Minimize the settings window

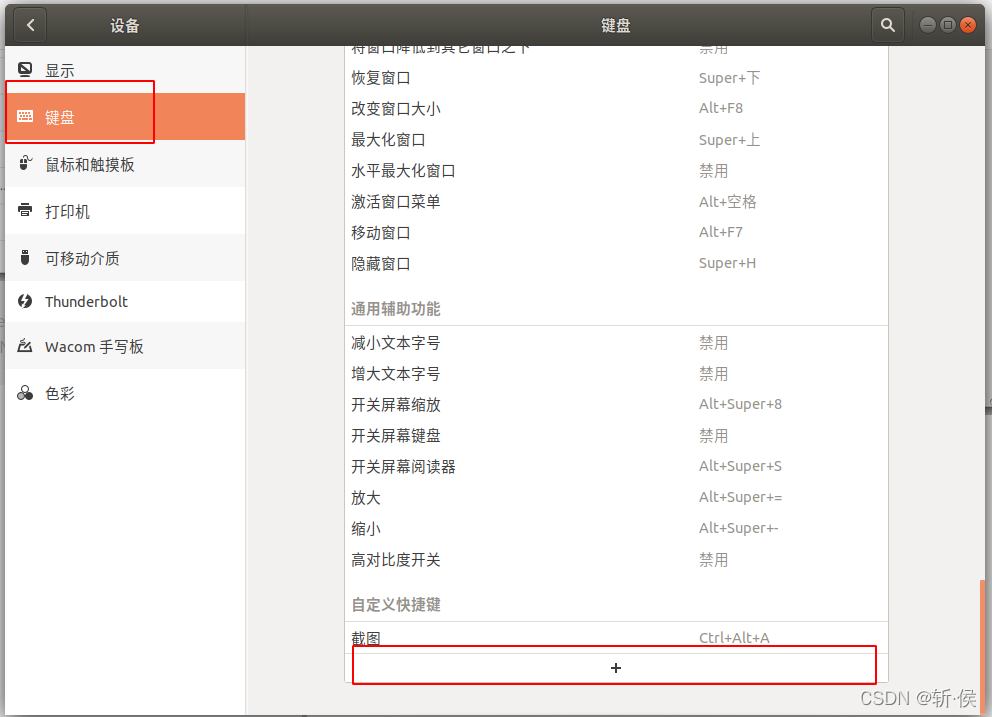927,25
